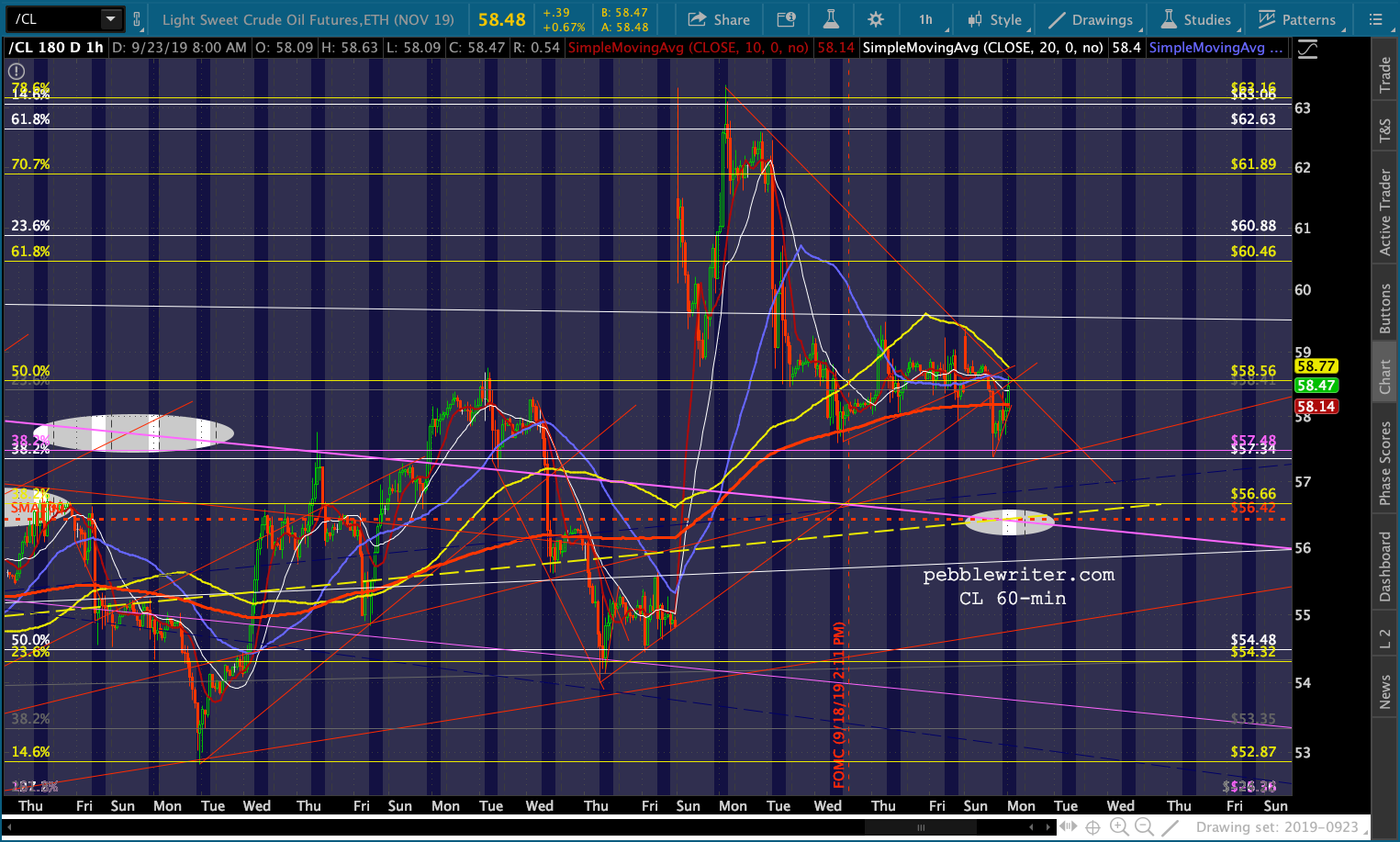Click the zoom in magnifier icon
The width and height of the screenshot is (1400, 842).
[x=1118, y=827]
